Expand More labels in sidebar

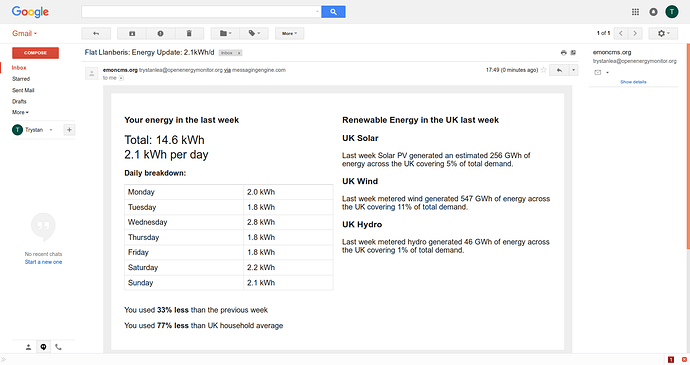pos(20,112)
